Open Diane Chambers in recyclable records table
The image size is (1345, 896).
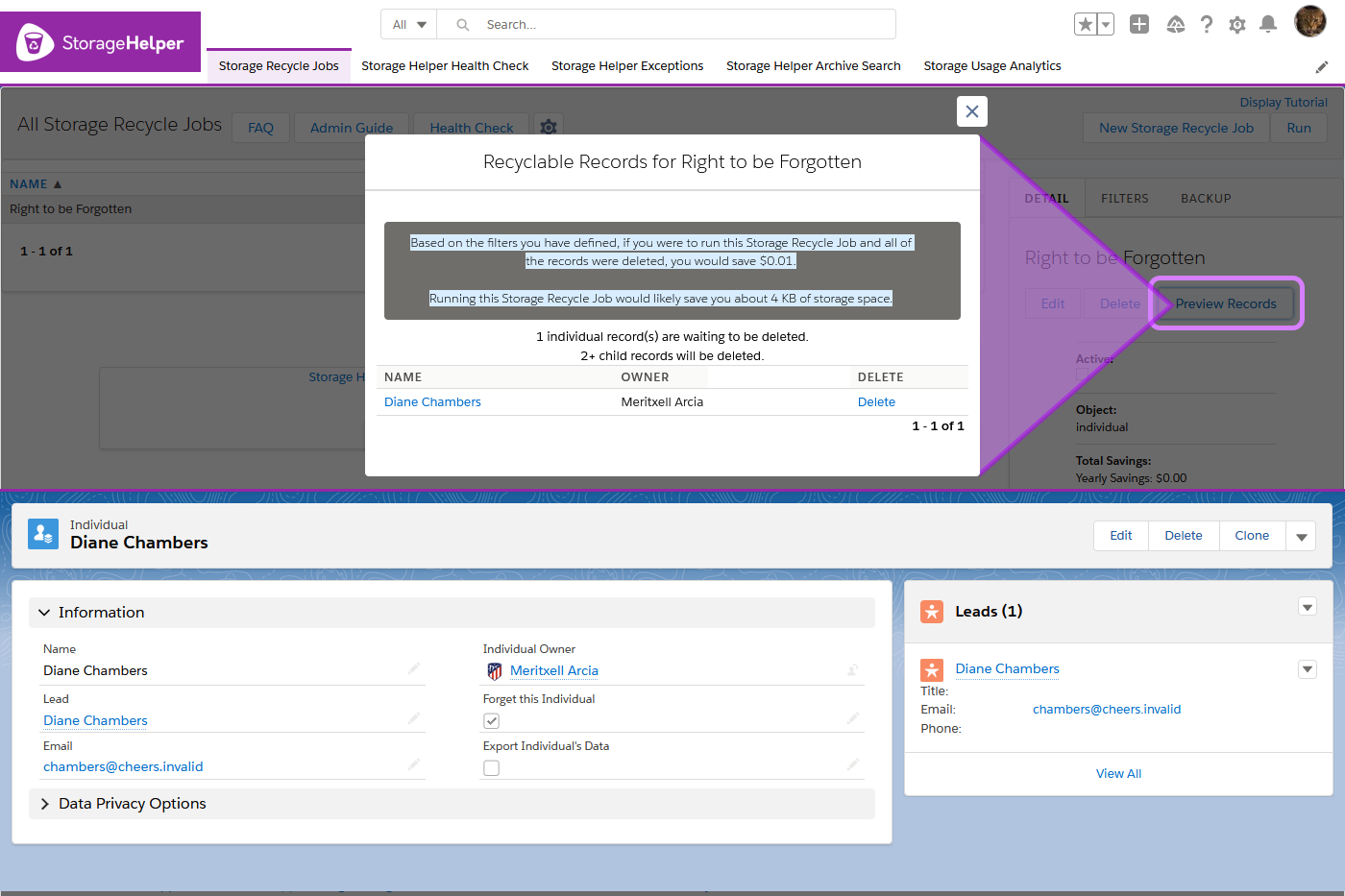432,402
